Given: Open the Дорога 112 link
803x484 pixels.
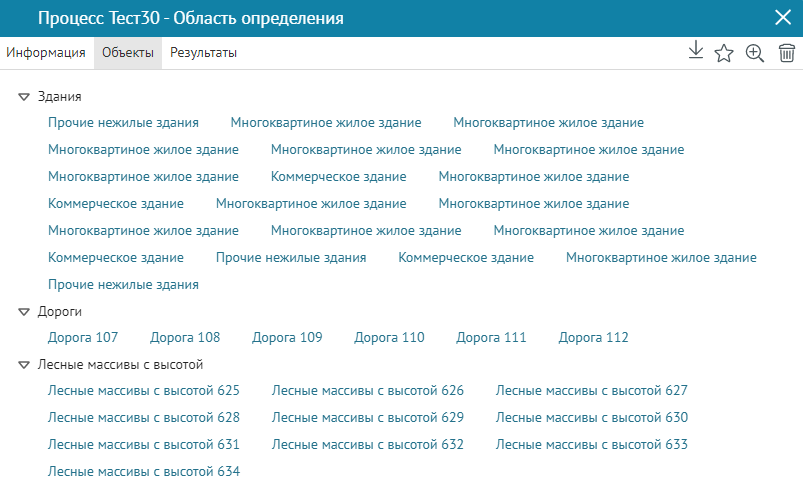Looking at the screenshot, I should click(593, 338).
